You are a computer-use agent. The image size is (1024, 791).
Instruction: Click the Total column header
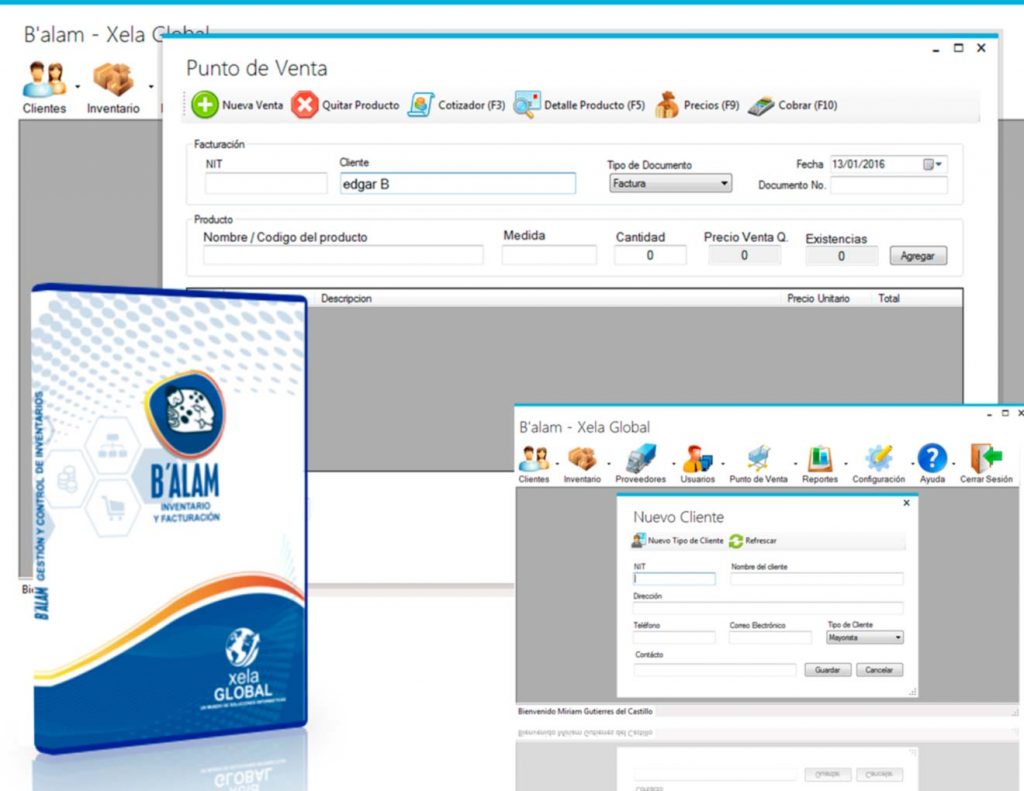(x=889, y=299)
